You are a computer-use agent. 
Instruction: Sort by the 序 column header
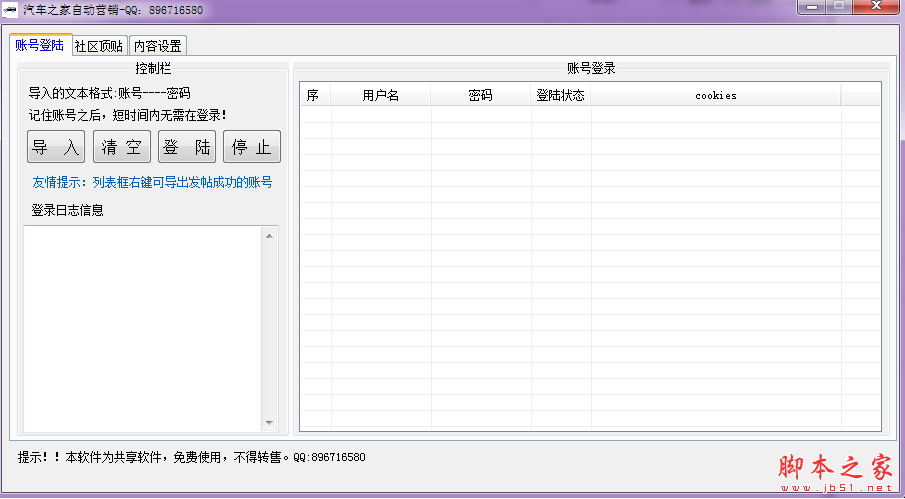(x=315, y=95)
